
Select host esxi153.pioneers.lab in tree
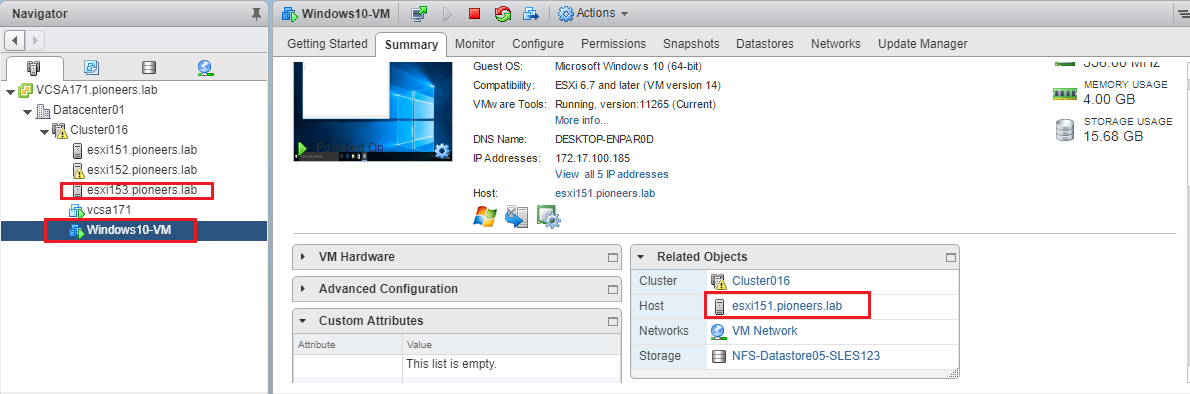tap(142, 190)
